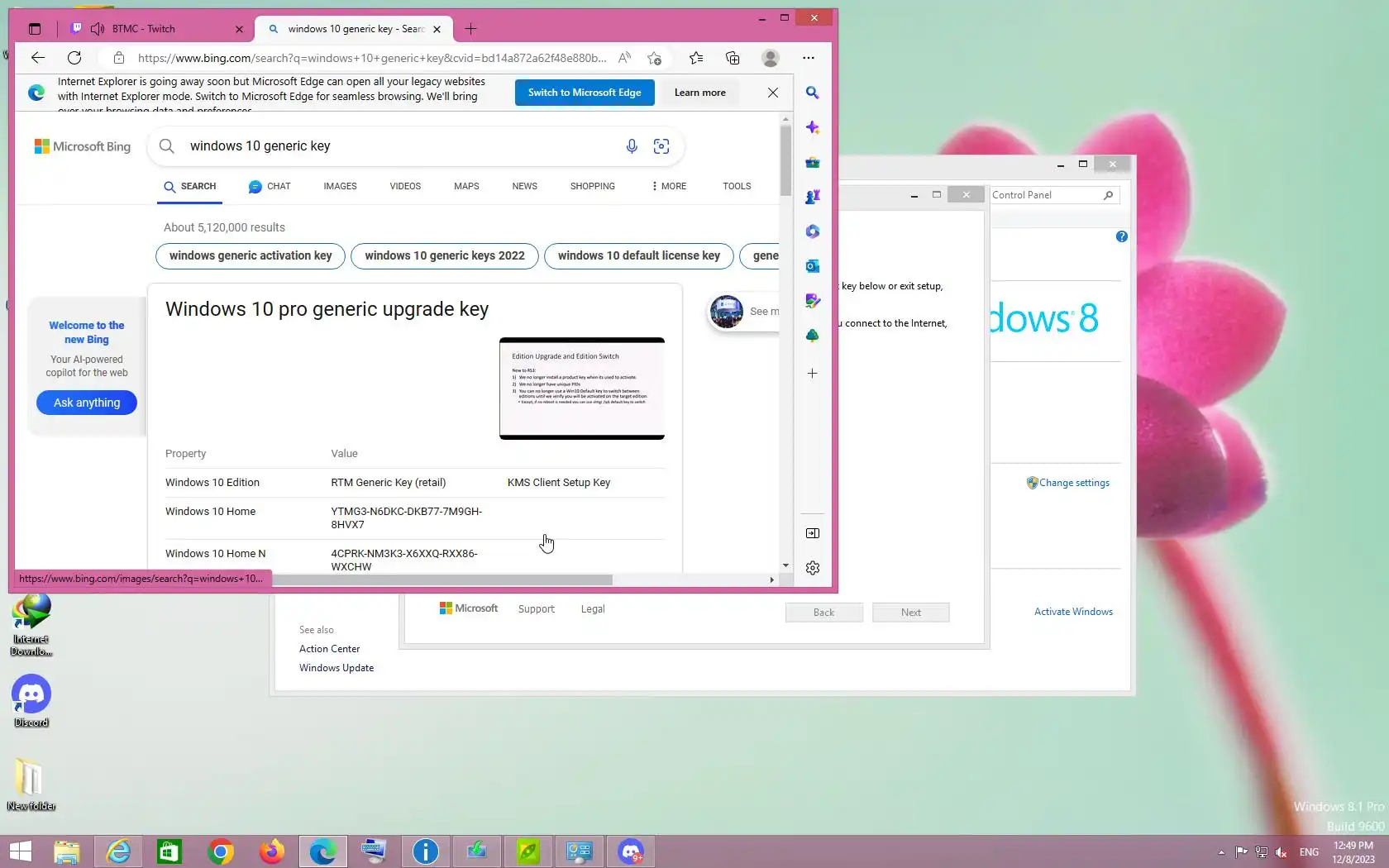
Task: Select the VIDEOS tab on Bing
Action: [x=405, y=187]
